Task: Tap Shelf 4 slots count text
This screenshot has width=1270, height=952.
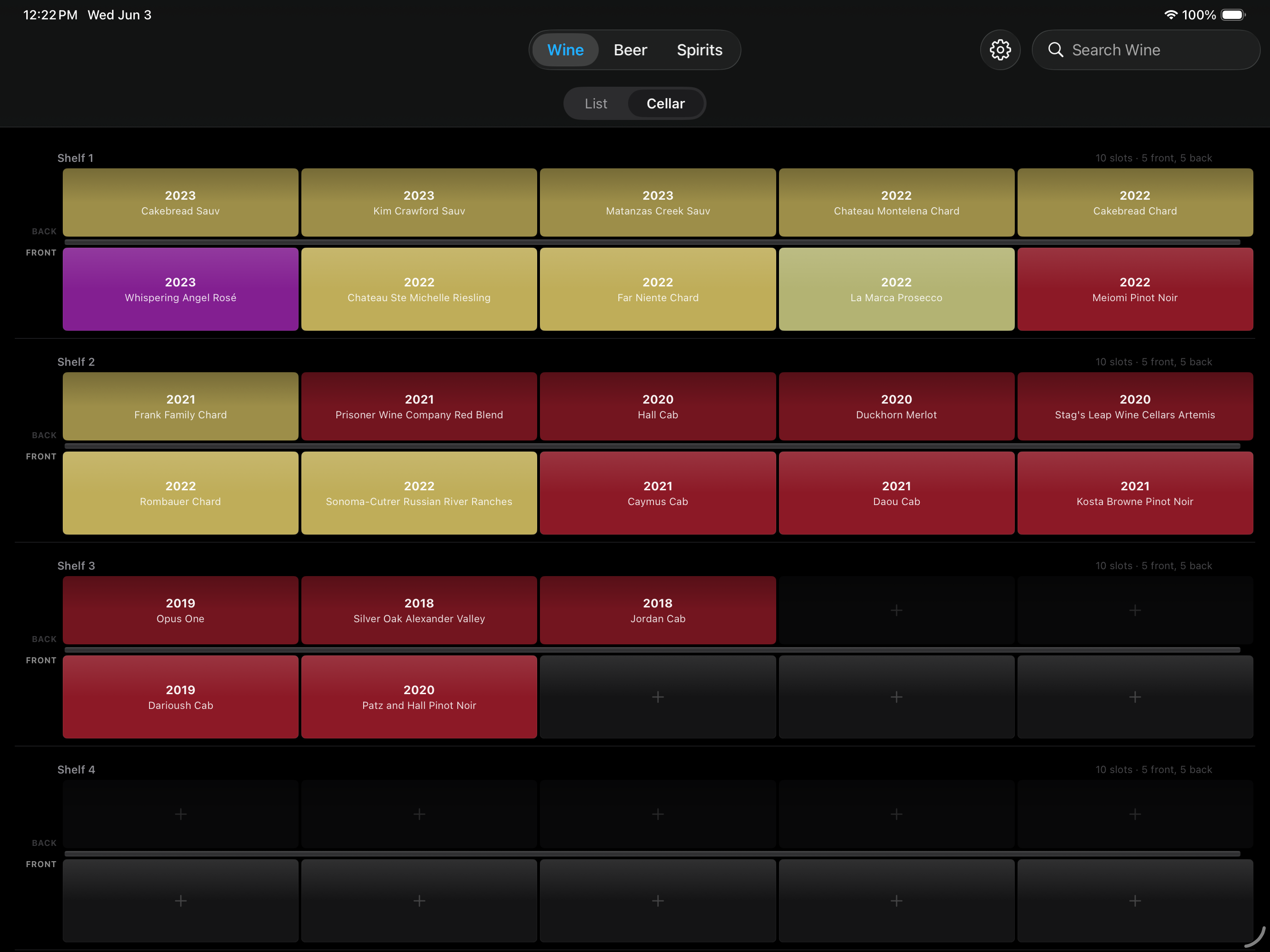Action: click(x=1153, y=769)
